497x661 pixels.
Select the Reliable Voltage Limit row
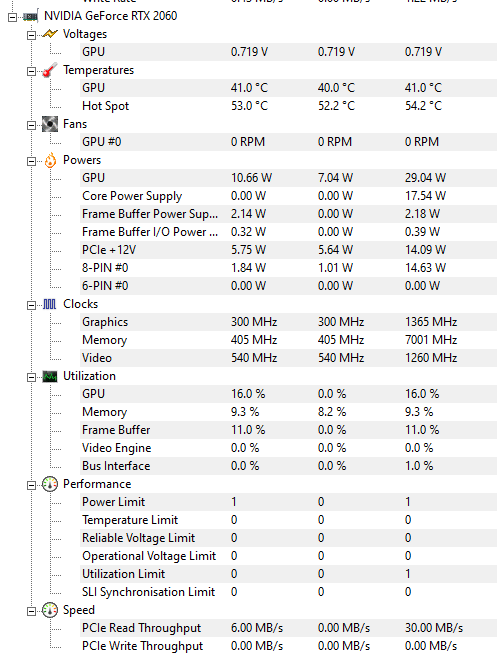point(289,538)
